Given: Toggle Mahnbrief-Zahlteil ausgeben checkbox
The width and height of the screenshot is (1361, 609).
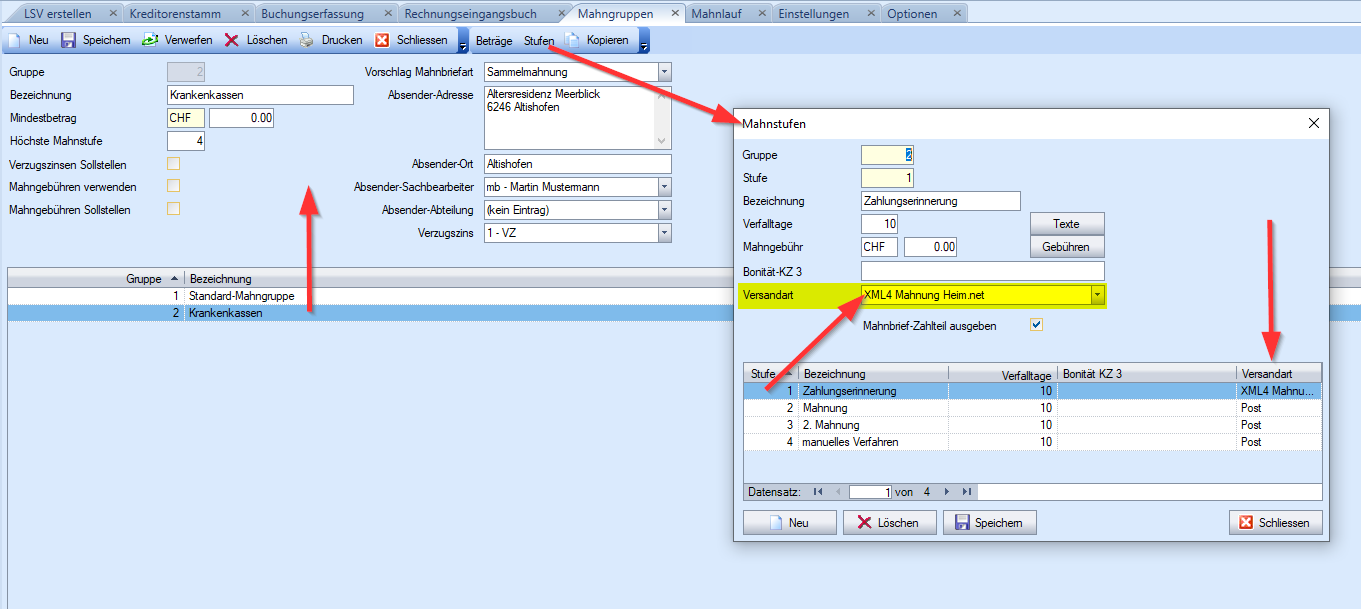Looking at the screenshot, I should pyautogui.click(x=1036, y=325).
